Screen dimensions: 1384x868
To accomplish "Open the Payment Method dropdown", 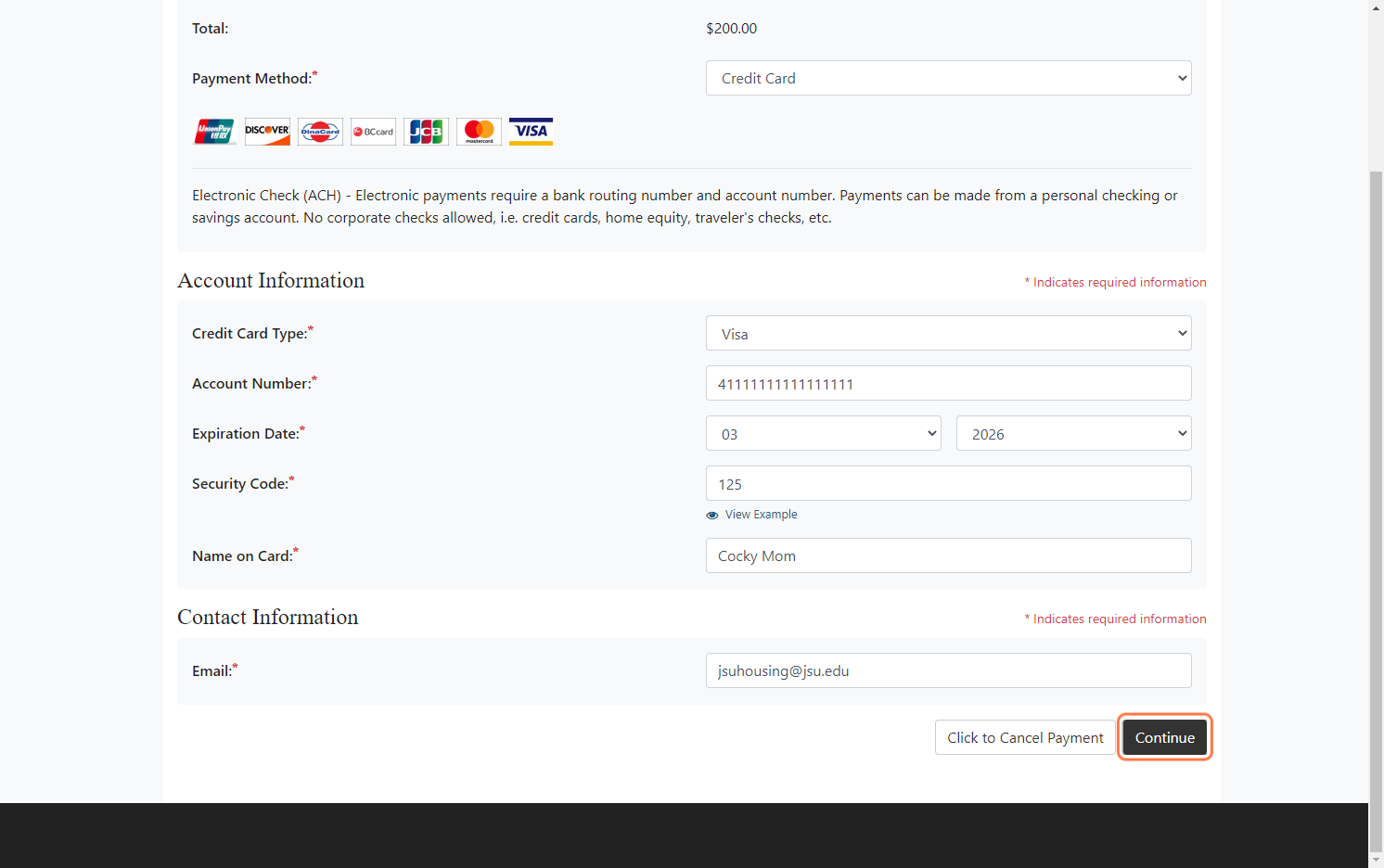I will 948,78.
